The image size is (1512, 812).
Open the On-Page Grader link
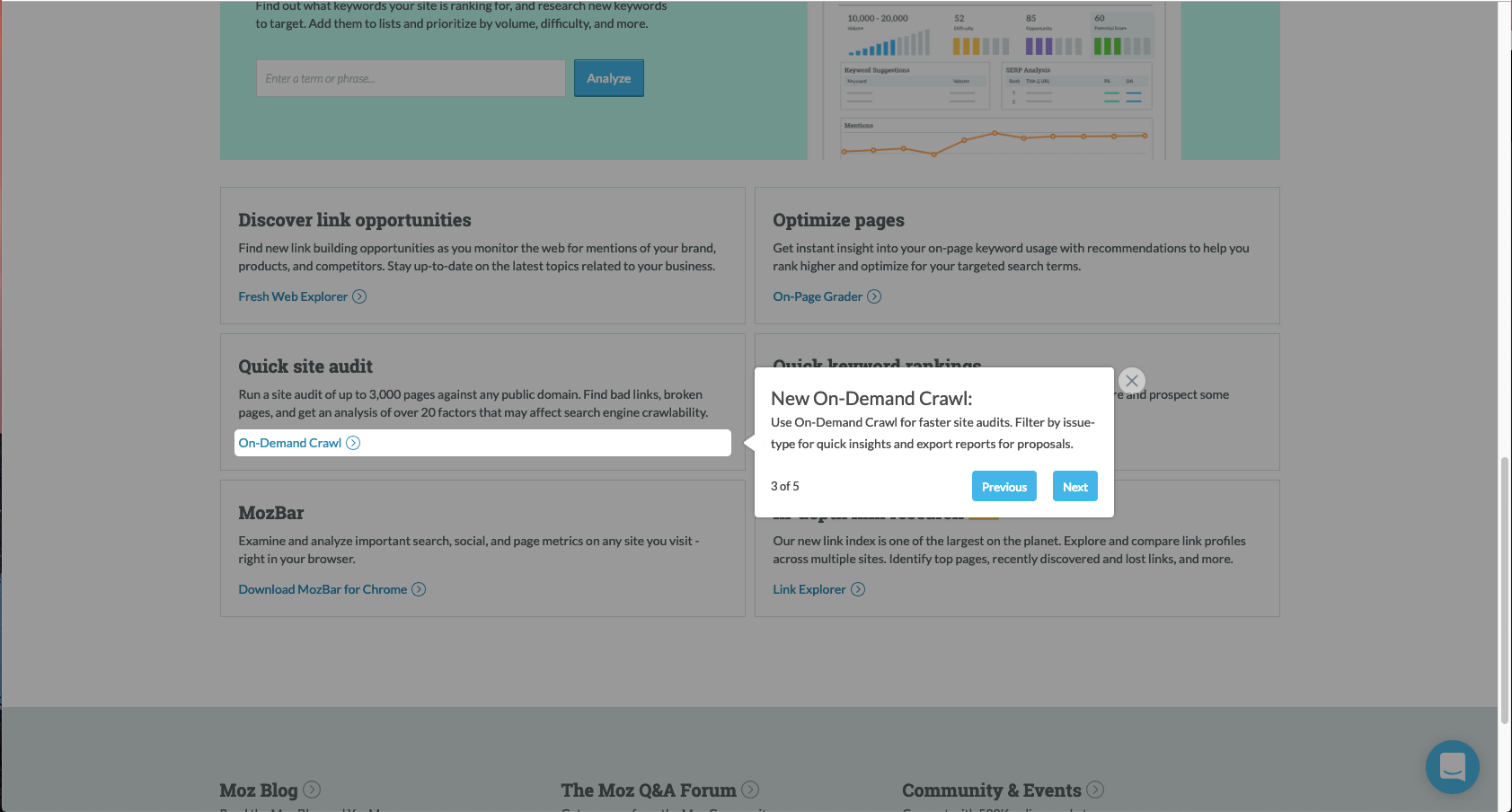[x=818, y=296]
